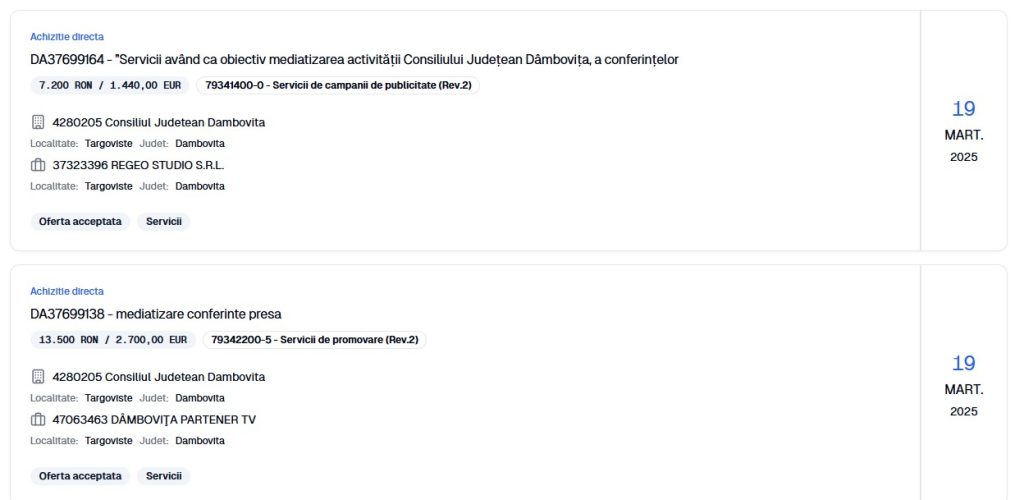Viewport: 1024px width, 500px height.
Task: Click the 19 MART. 2025 date on DA37699164 card
Action: (963, 130)
